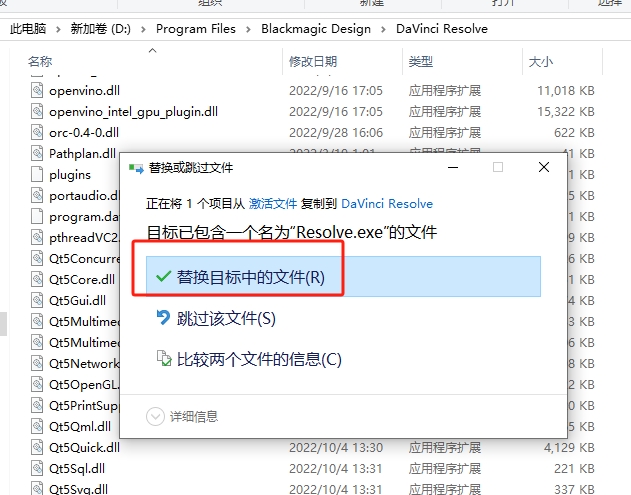The image size is (631, 495).
Task: Click the copy dialog's title bar icon
Action: [x=136, y=168]
